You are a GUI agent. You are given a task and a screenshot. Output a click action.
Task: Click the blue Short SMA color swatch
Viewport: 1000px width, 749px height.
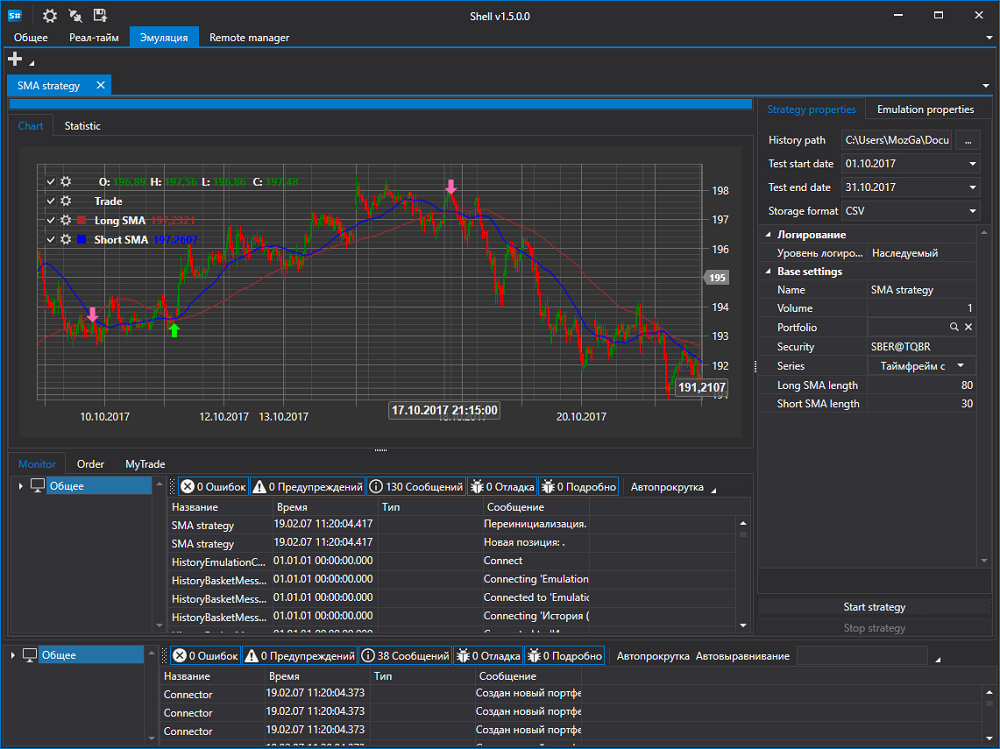(x=82, y=240)
